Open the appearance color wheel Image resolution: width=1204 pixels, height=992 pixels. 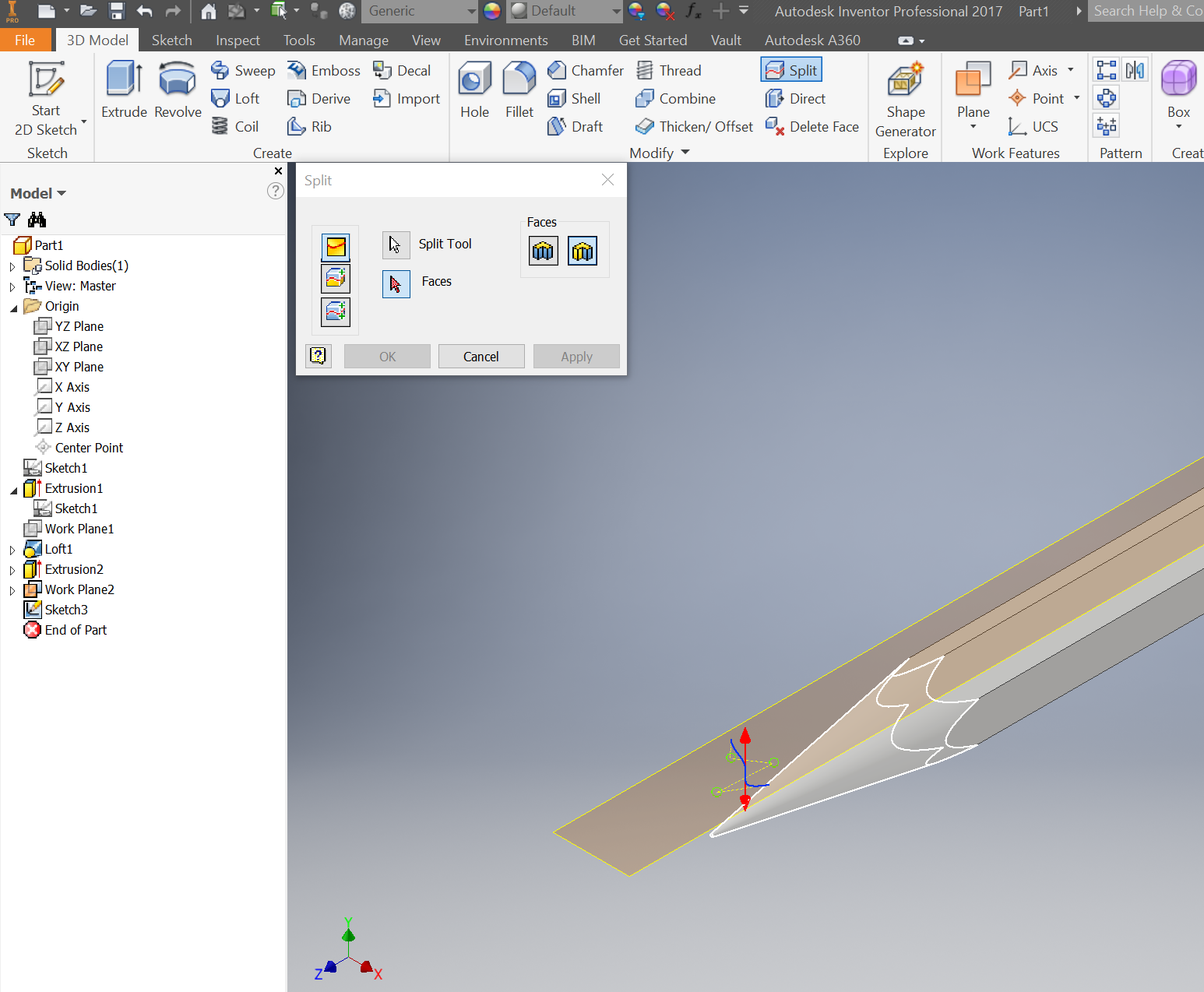pos(492,11)
